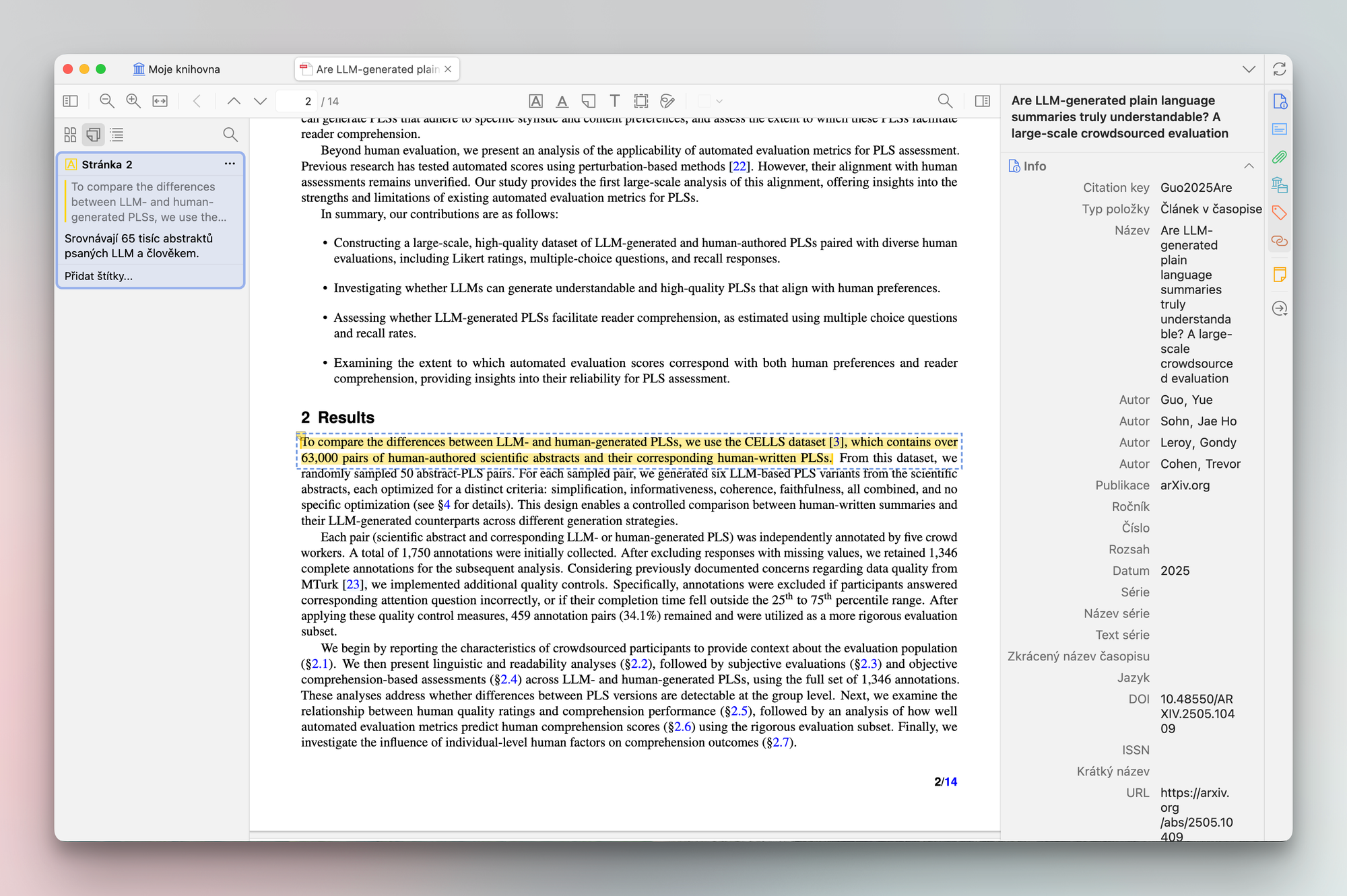Select the sticky note annotation tool

coord(588,101)
